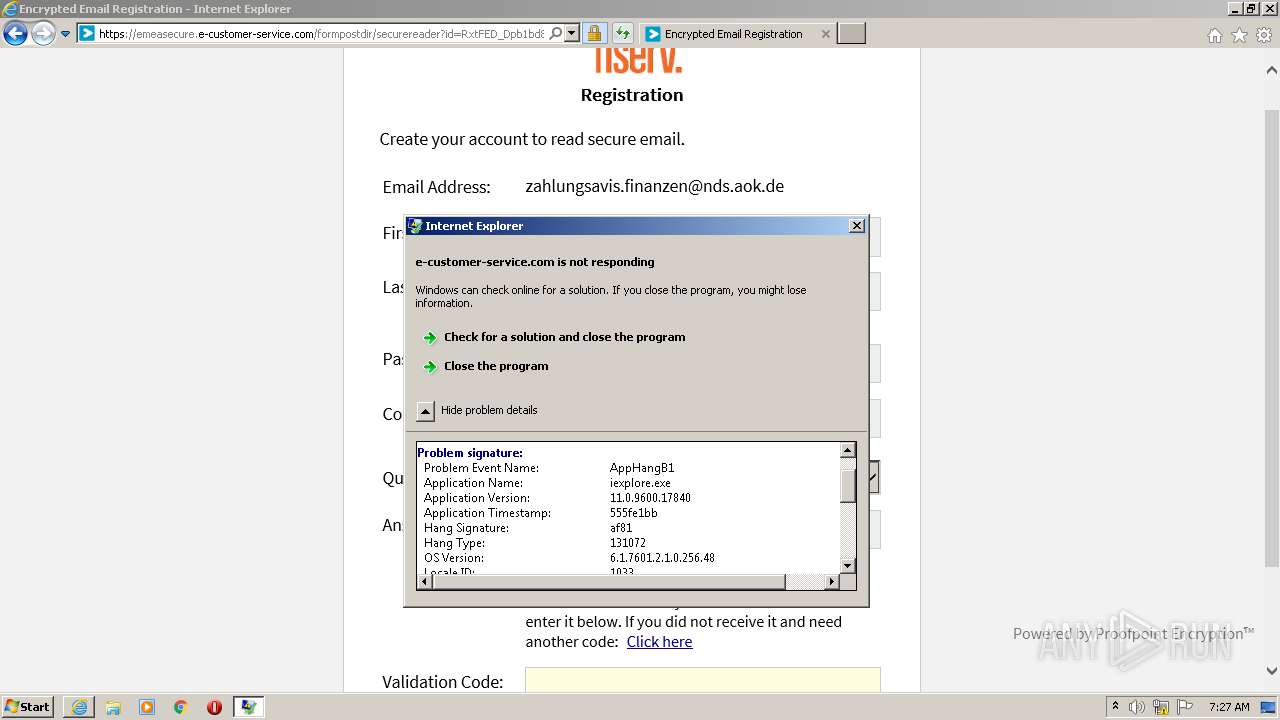Viewport: 1280px width, 720px height.
Task: Click the '11.0.9600.17840' version value
Action: (x=650, y=498)
